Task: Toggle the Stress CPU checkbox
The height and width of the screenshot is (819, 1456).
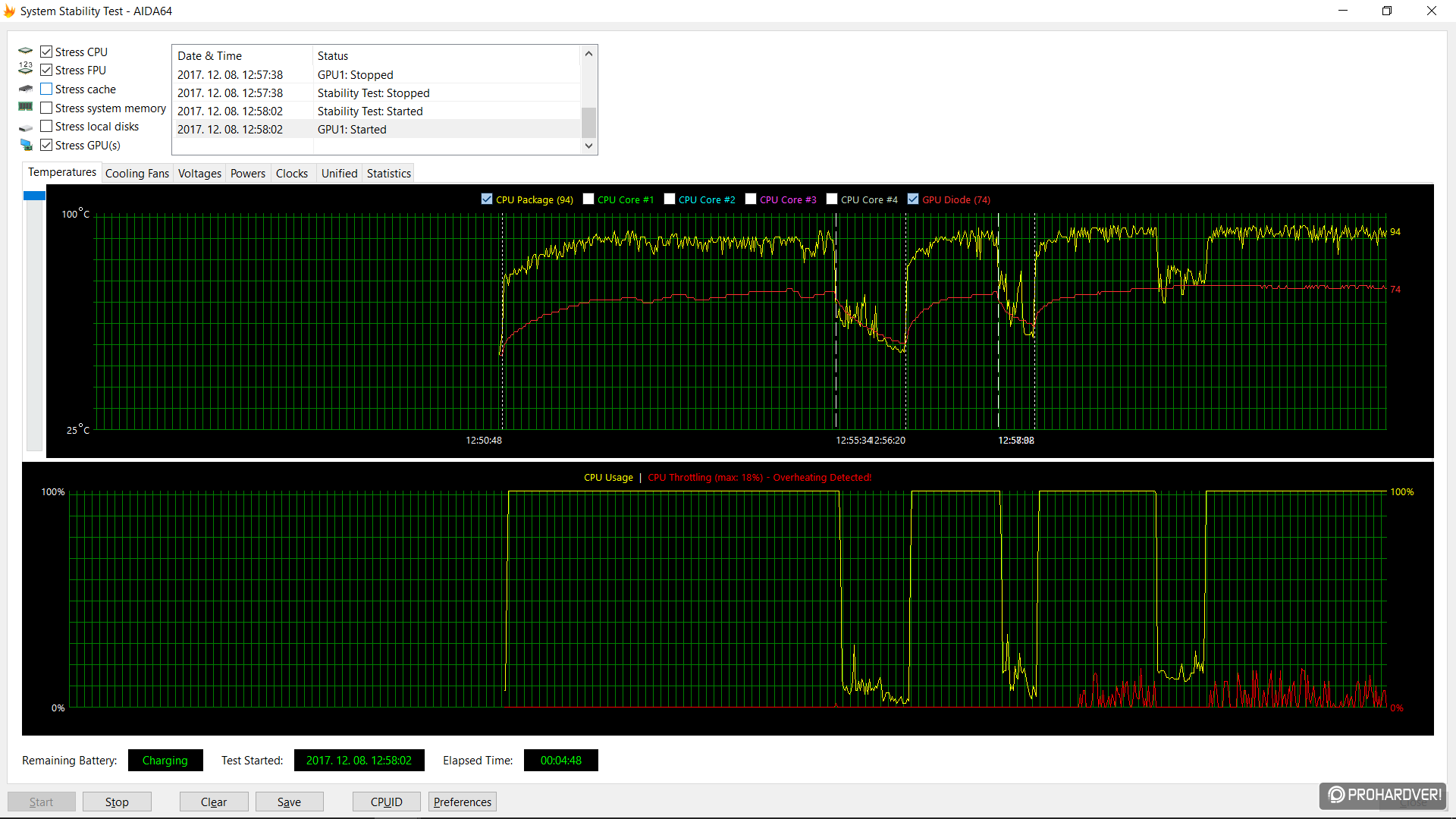Action: click(46, 52)
